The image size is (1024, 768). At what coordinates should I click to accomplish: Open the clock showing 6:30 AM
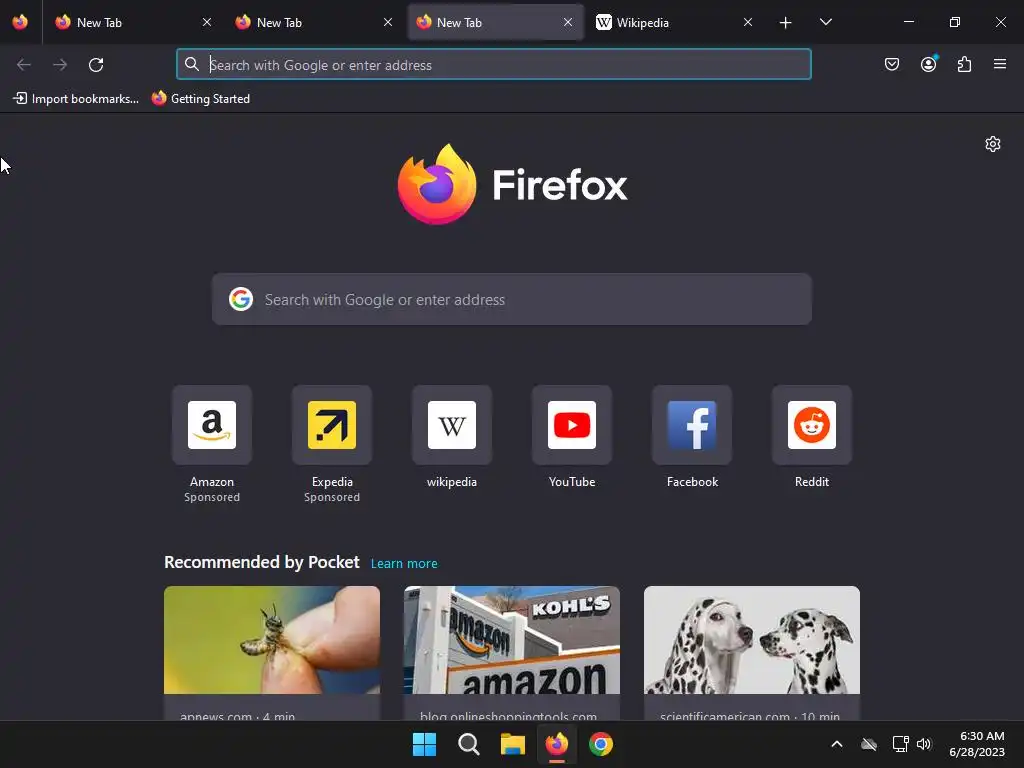[x=977, y=744]
